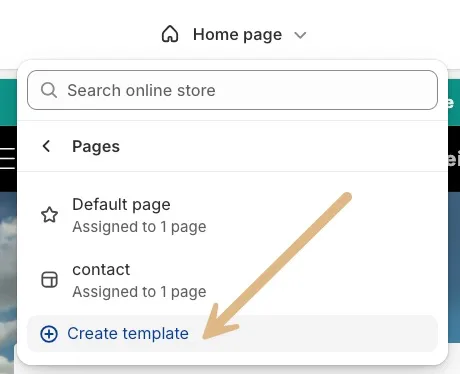460x374 pixels.
Task: Click the blue banner image on the right edge
Action: point(454,267)
